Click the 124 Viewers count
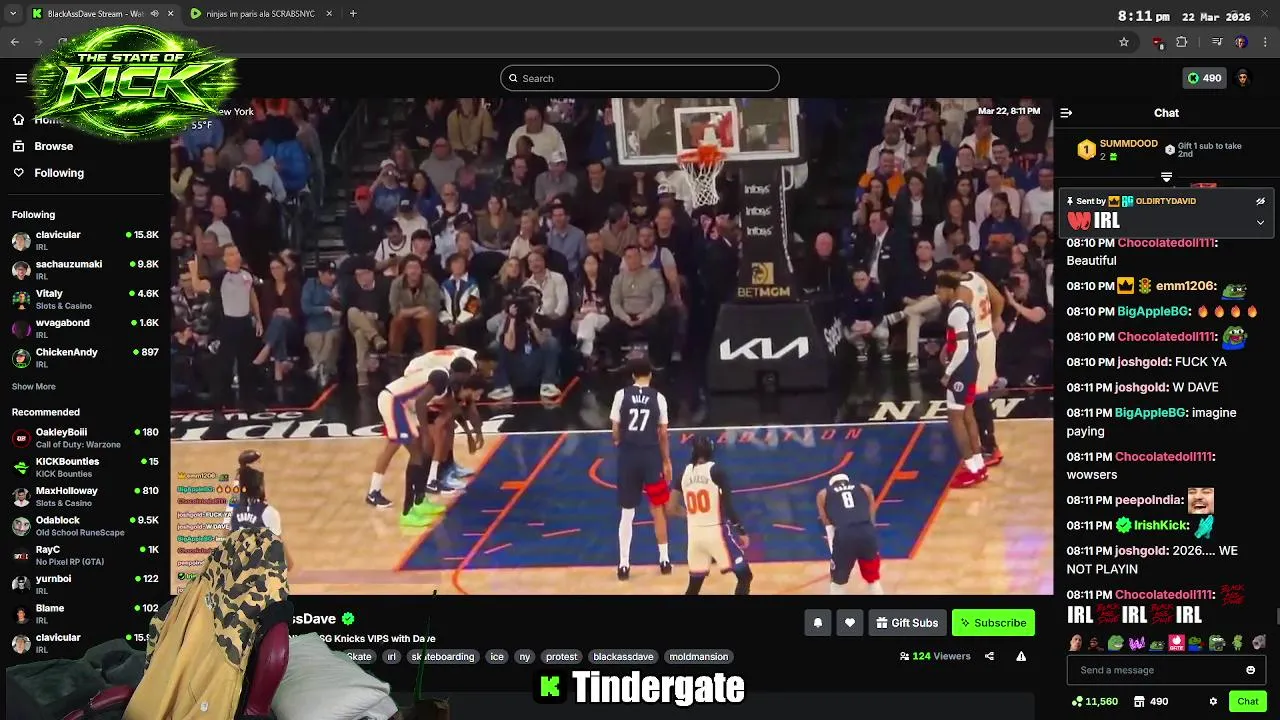Screen dimensions: 1280x720 935,657
